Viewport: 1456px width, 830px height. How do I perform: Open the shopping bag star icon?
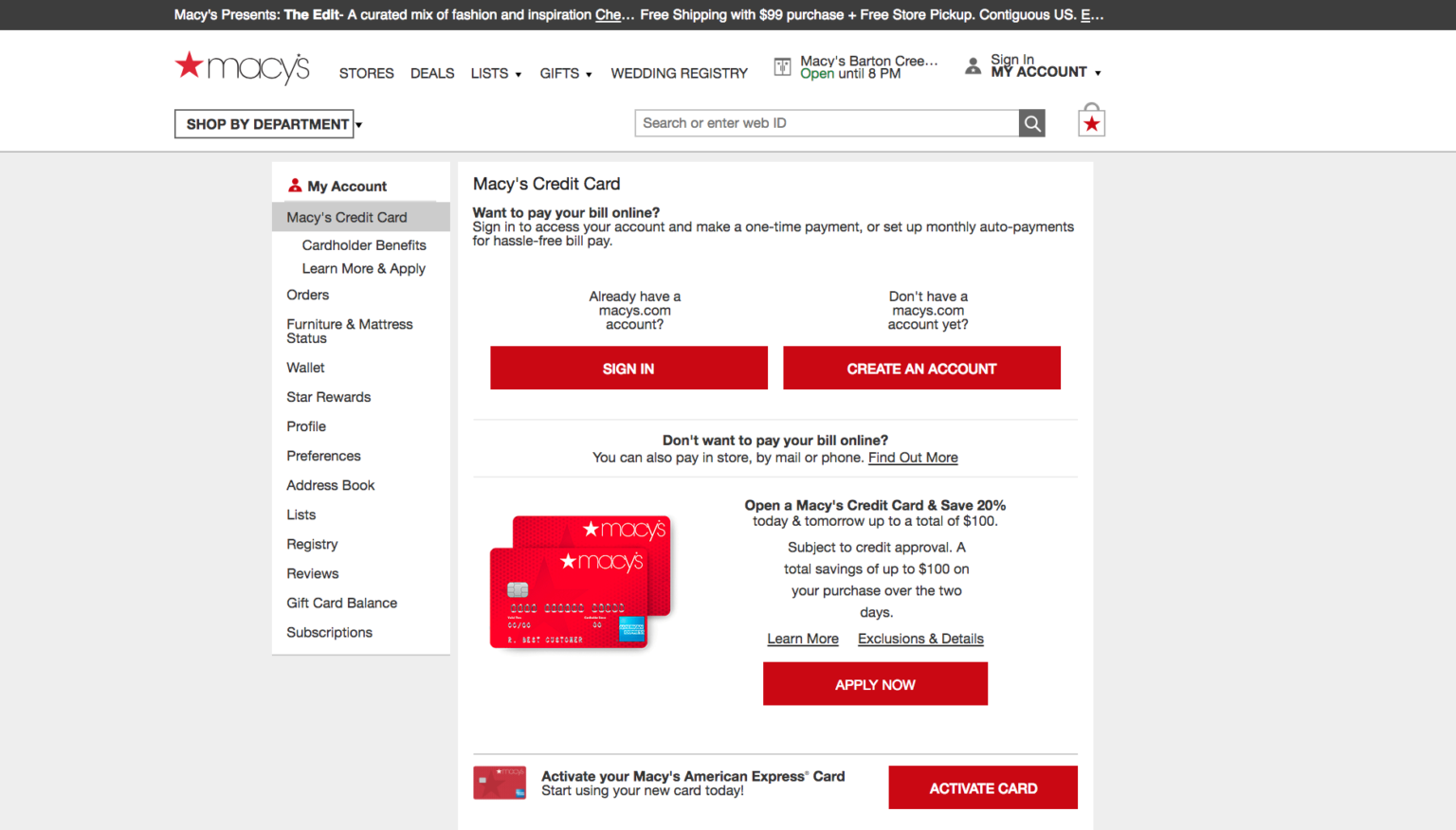[1091, 122]
